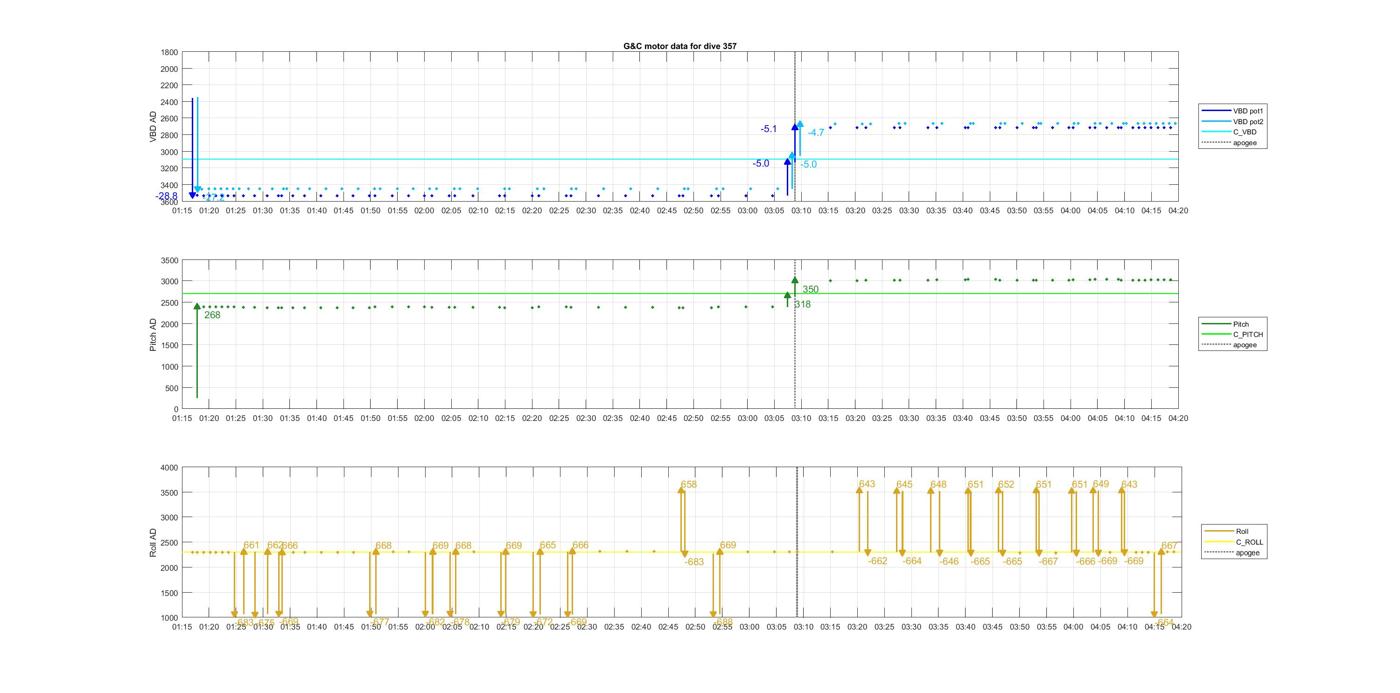The height and width of the screenshot is (693, 1400).
Task: Click the 'VBD AD' y-axis label
Action: (x=154, y=126)
